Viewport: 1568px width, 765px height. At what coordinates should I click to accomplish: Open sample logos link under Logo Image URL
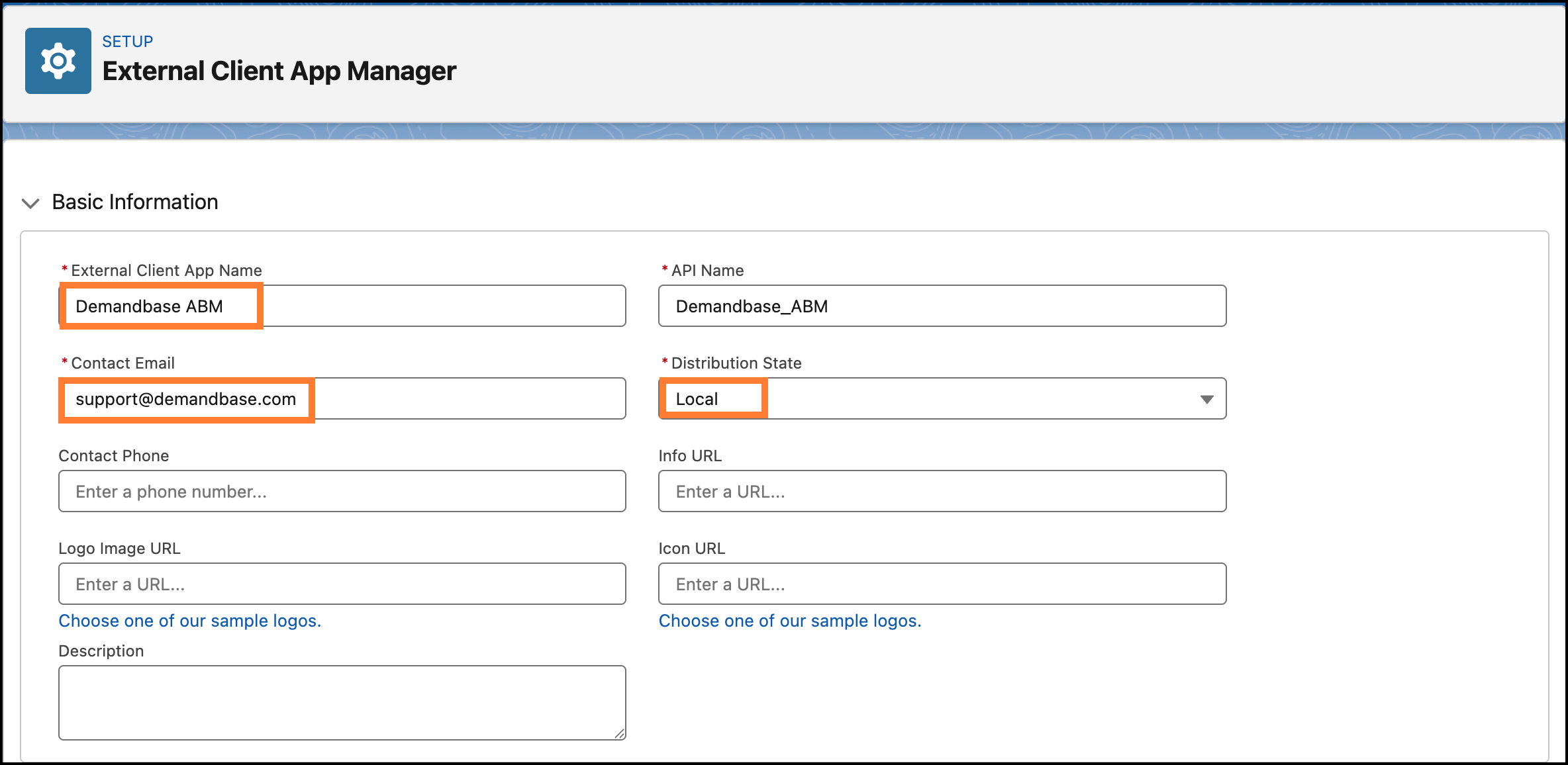point(189,621)
